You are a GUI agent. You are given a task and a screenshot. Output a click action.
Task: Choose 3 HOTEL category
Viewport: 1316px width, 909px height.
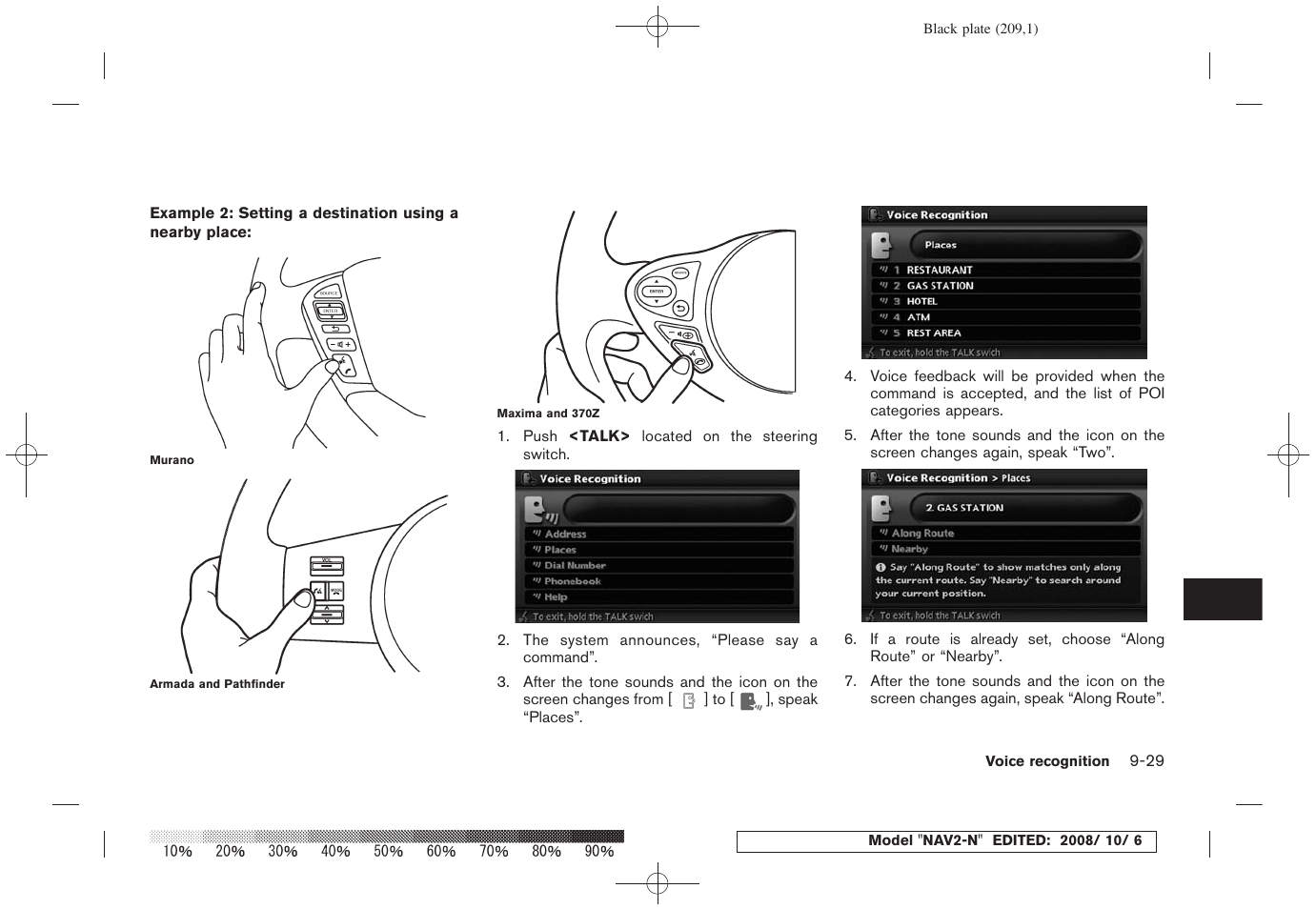[x=1006, y=302]
